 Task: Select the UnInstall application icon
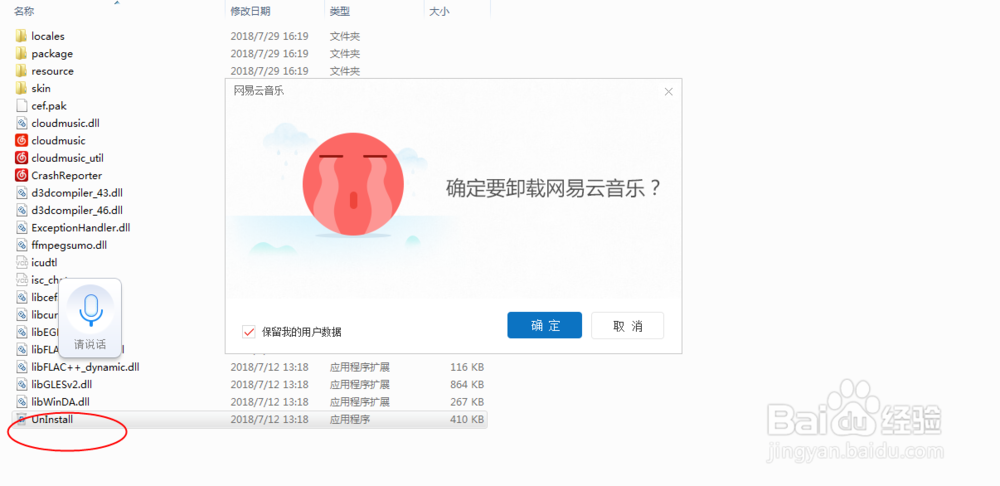tap(21, 419)
